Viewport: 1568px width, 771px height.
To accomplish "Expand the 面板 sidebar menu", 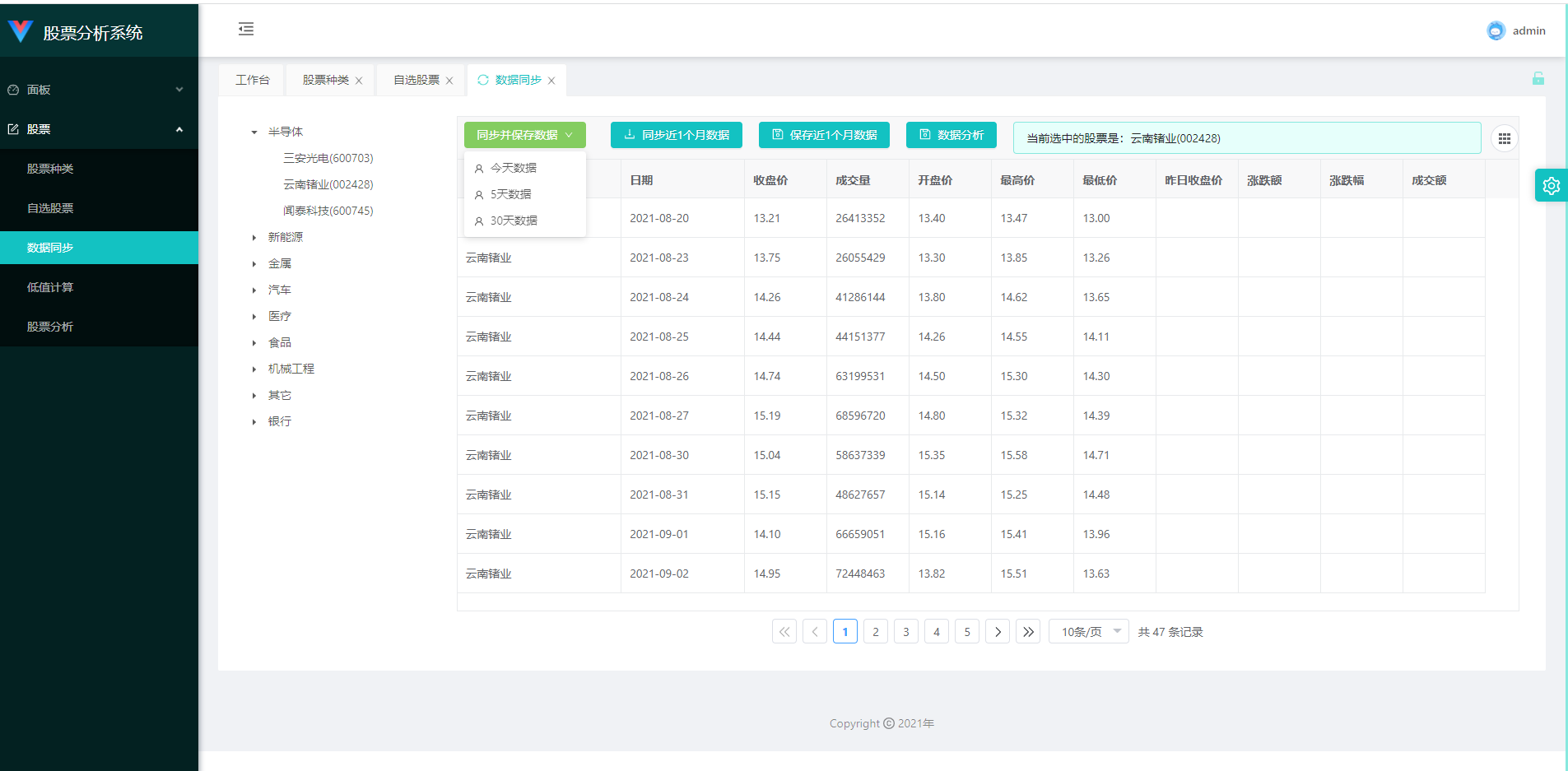I will [x=99, y=90].
